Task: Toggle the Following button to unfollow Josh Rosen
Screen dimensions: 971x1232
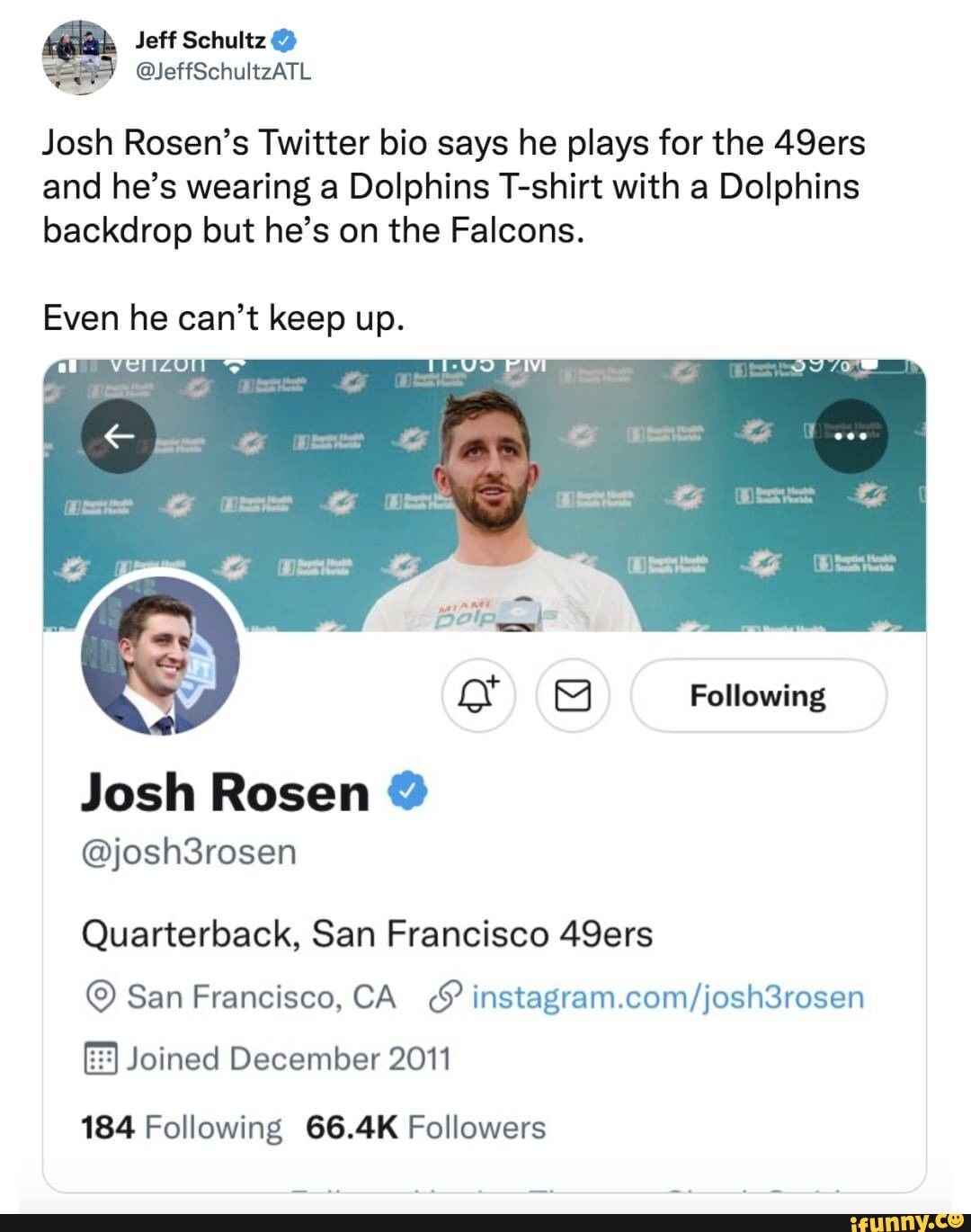Action: [758, 694]
